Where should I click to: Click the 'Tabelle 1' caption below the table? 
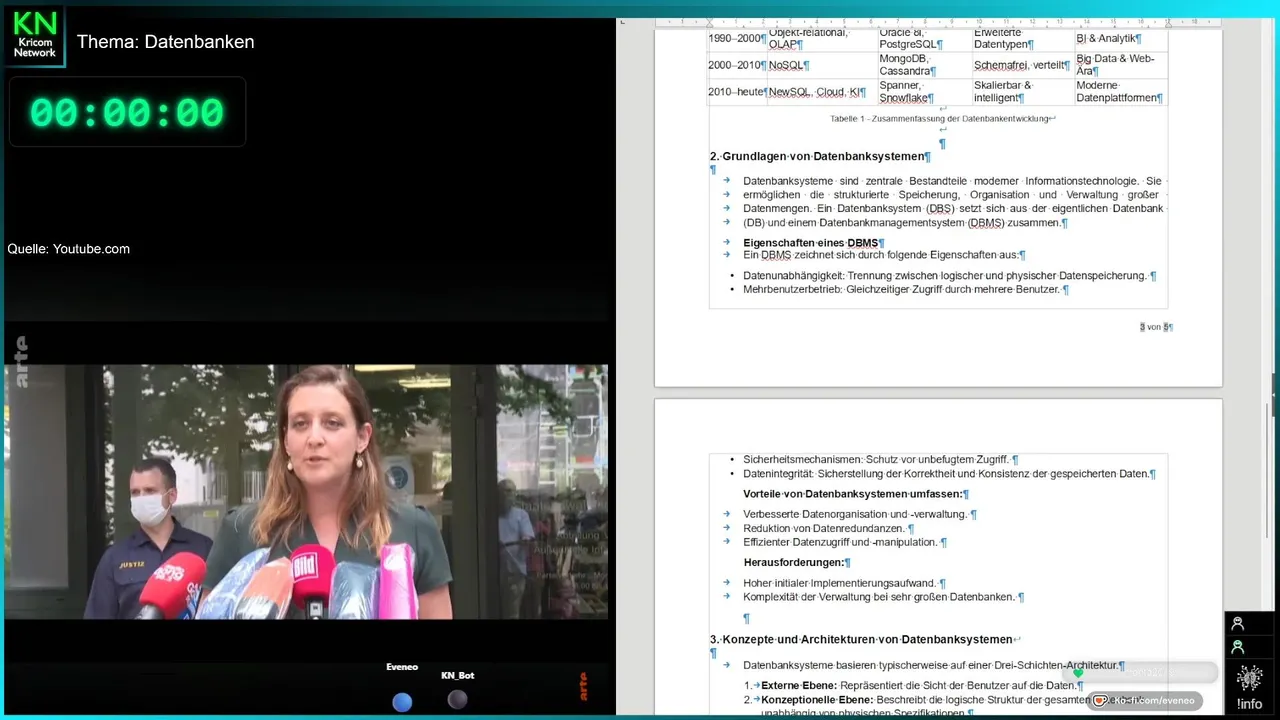pyautogui.click(x=942, y=118)
